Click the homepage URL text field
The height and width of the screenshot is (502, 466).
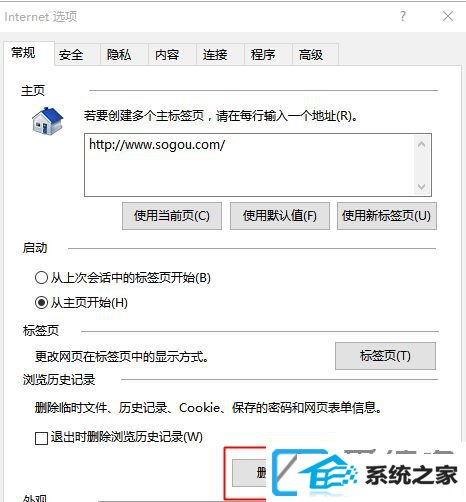(x=249, y=165)
